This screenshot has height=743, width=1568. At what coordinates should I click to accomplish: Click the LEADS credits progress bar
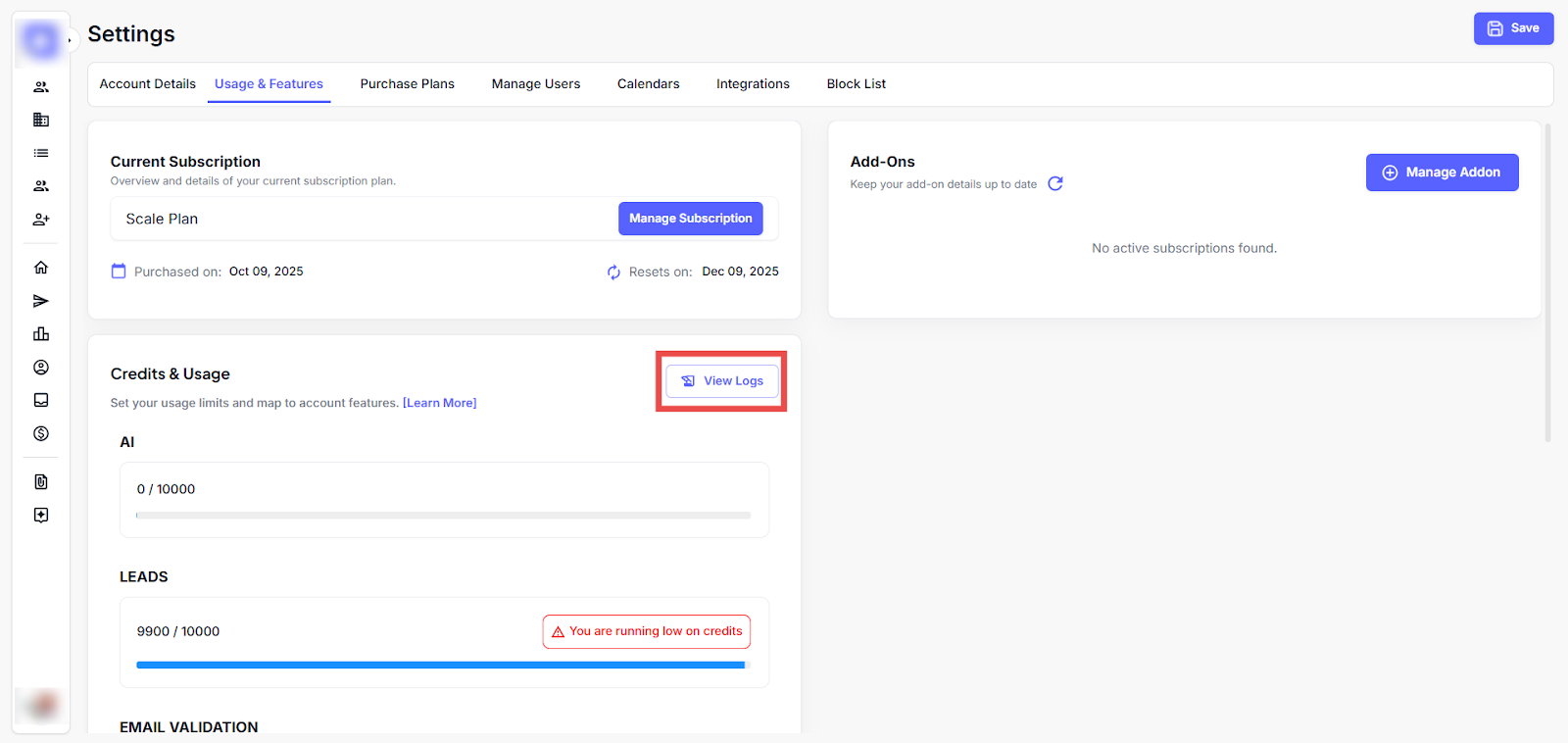tap(443, 665)
